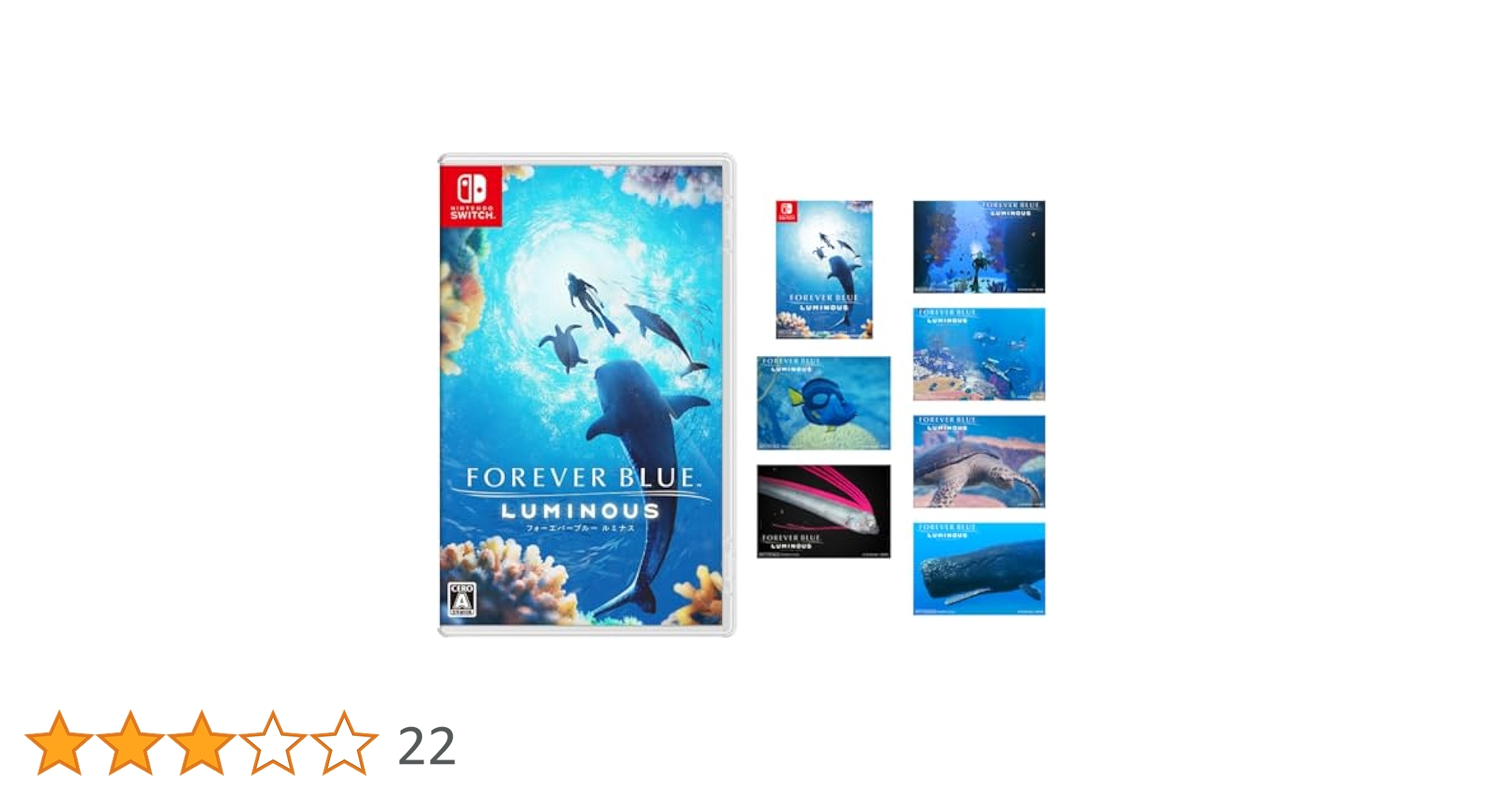This screenshot has width=1512, height=792.
Task: Open the 22 reviews count
Action: (427, 746)
